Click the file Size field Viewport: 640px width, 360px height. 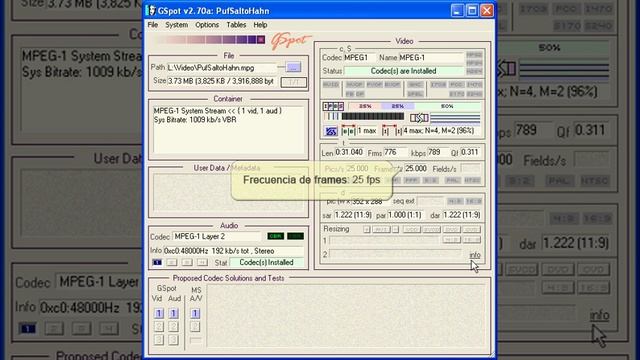click(x=222, y=81)
